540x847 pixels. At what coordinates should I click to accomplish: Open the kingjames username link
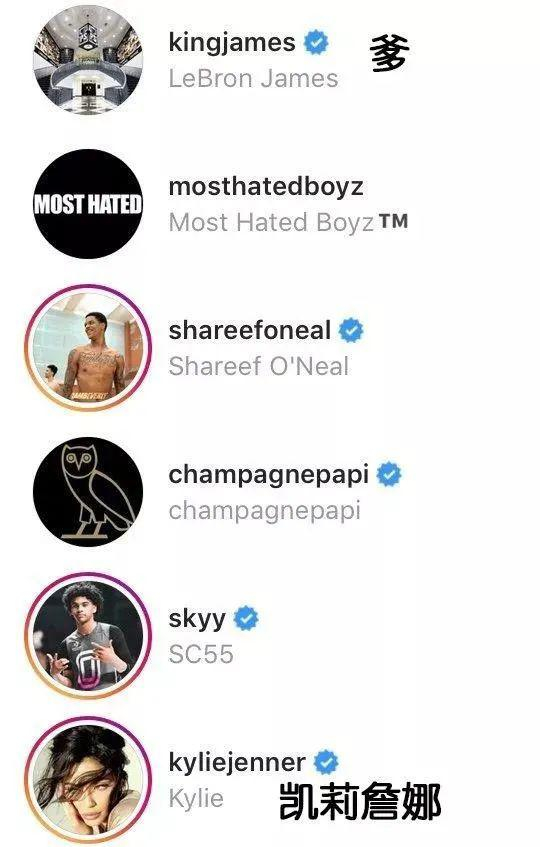click(x=232, y=43)
